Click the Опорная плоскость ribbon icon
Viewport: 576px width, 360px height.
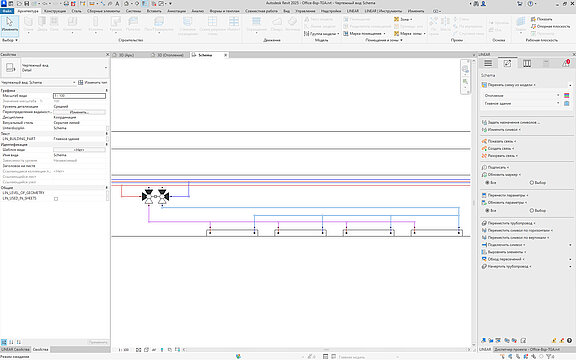pos(533,26)
